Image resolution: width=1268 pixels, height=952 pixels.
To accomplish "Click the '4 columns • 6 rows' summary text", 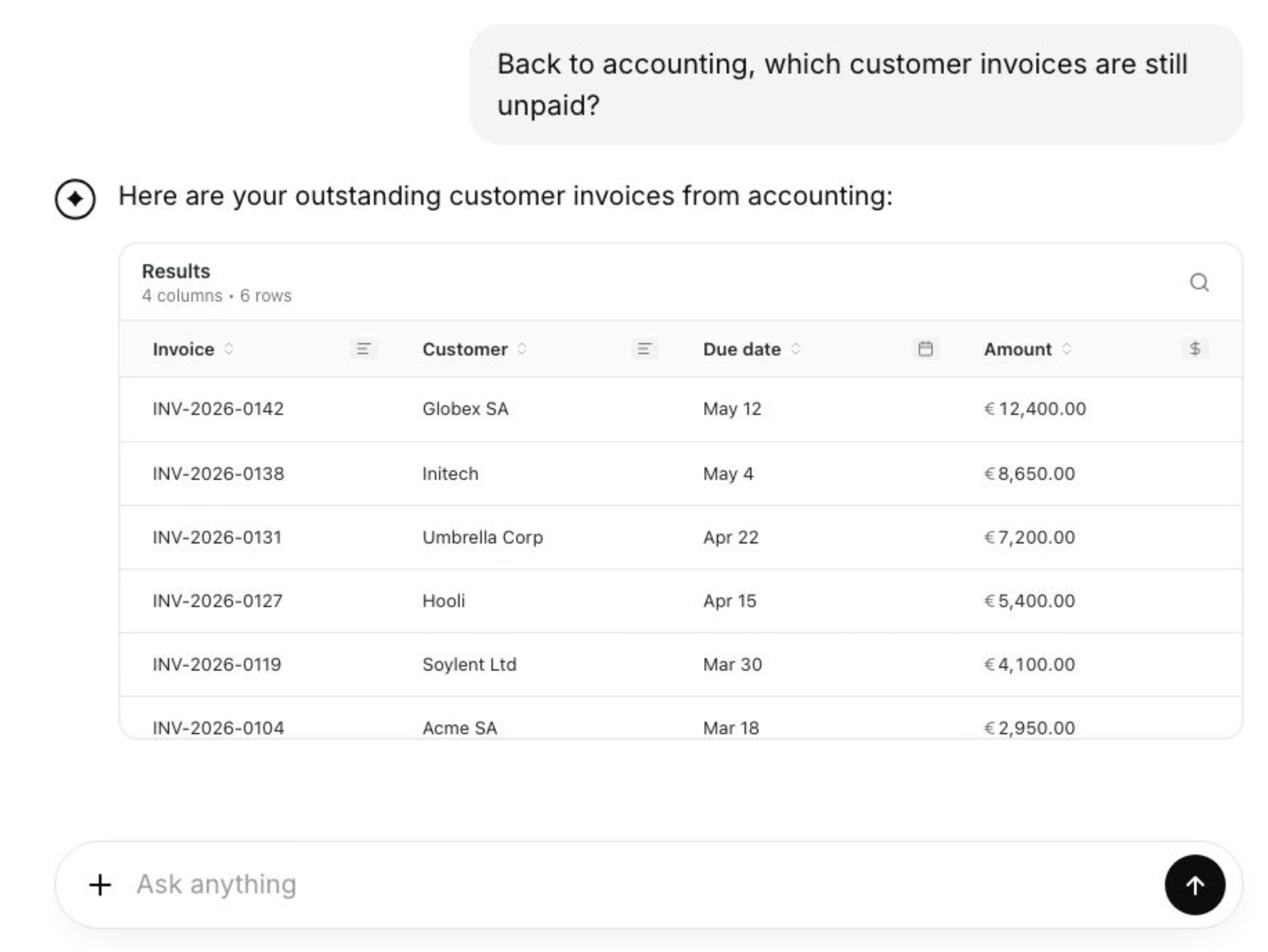I will 217,296.
